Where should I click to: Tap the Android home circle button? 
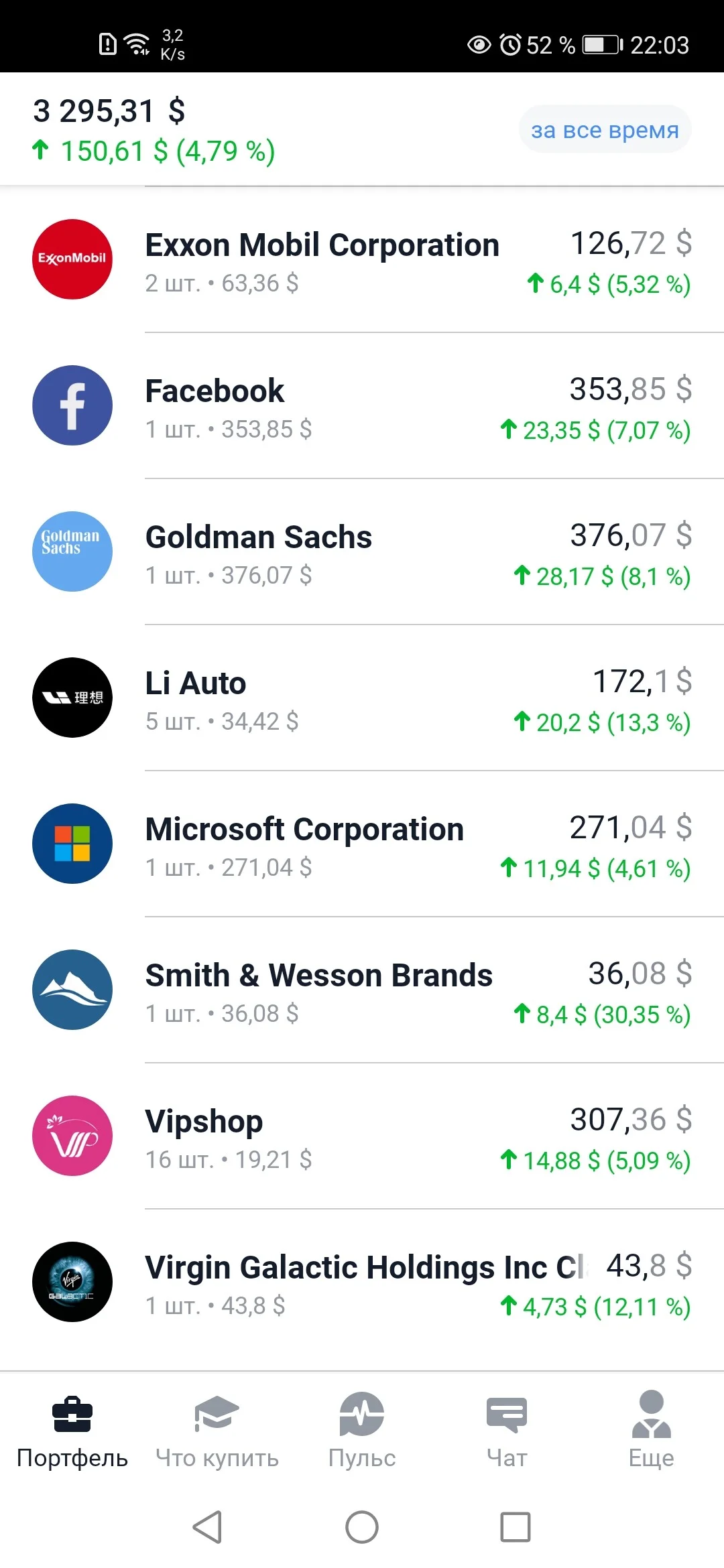(x=362, y=1528)
